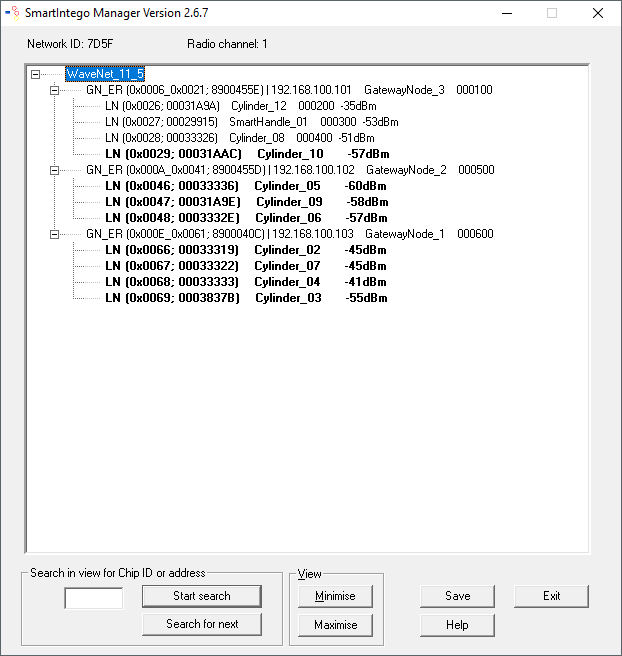
Task: Collapse the GatewayNode_3 tree branch
Action: point(55,90)
